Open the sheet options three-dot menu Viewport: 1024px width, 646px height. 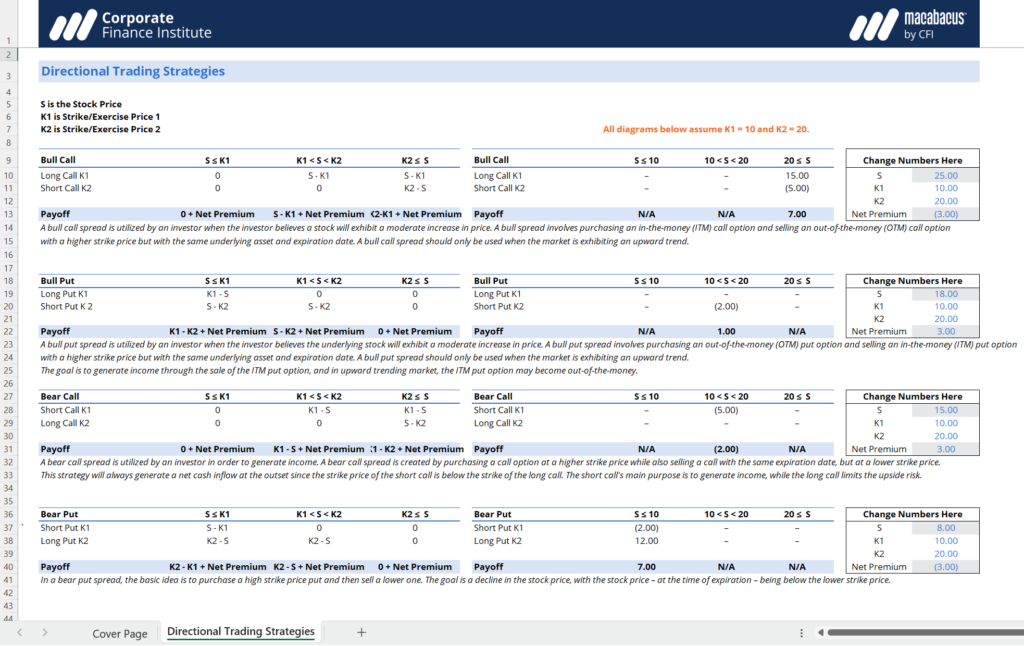[800, 632]
